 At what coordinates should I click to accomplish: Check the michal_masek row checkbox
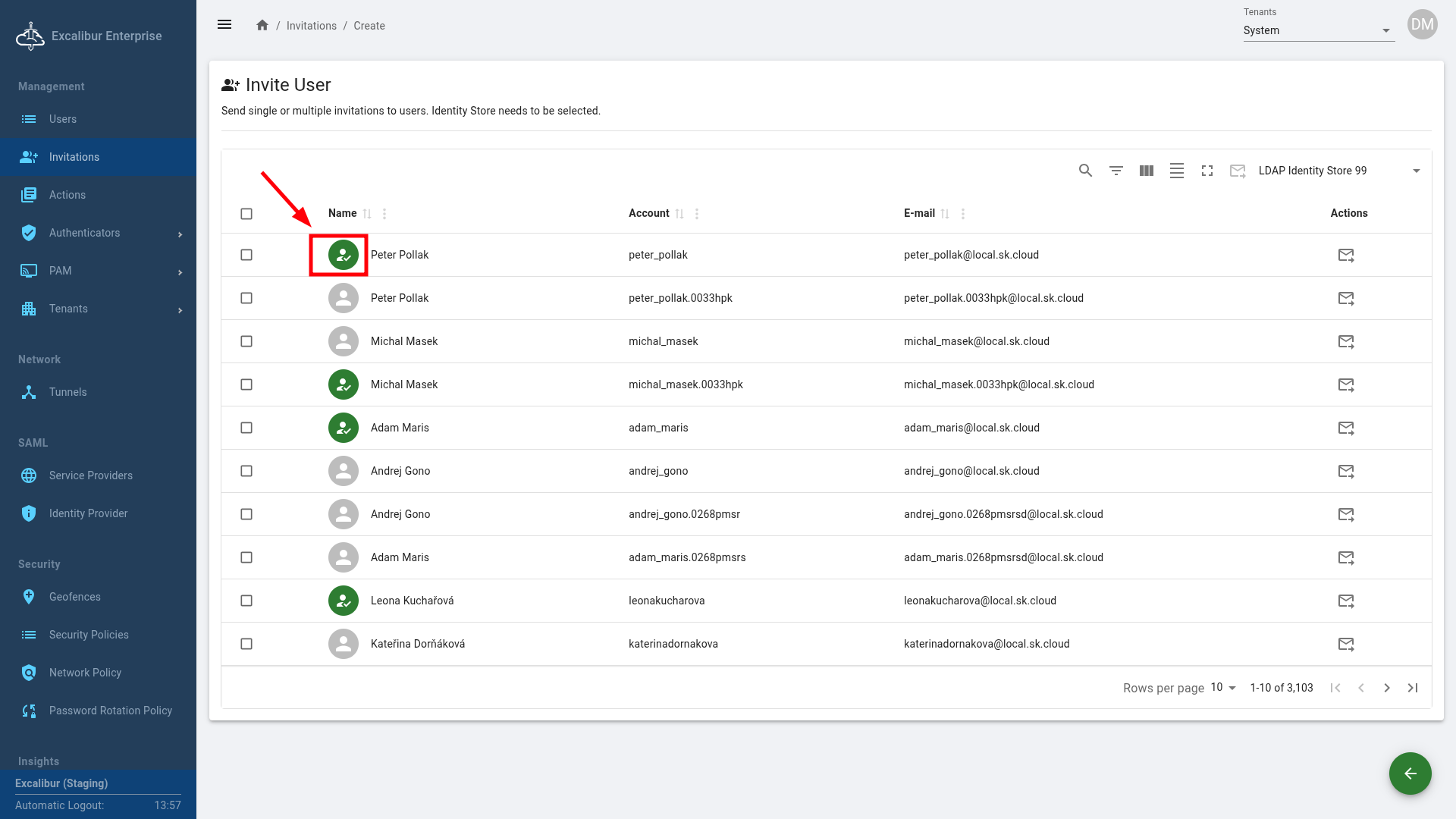pyautogui.click(x=246, y=341)
